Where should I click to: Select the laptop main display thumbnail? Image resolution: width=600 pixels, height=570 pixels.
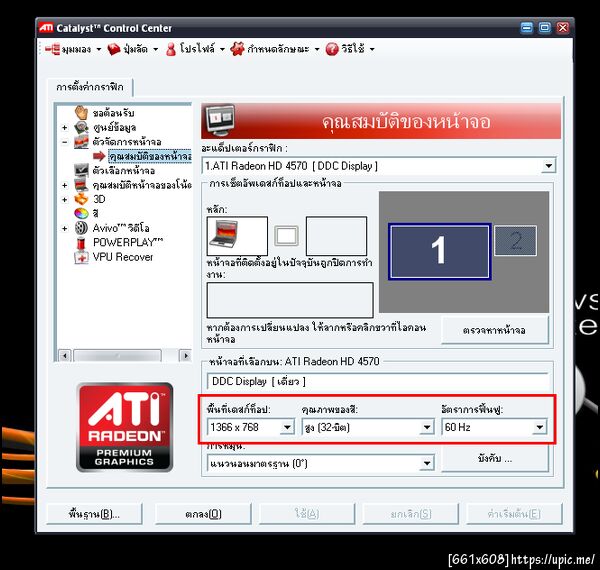[237, 236]
